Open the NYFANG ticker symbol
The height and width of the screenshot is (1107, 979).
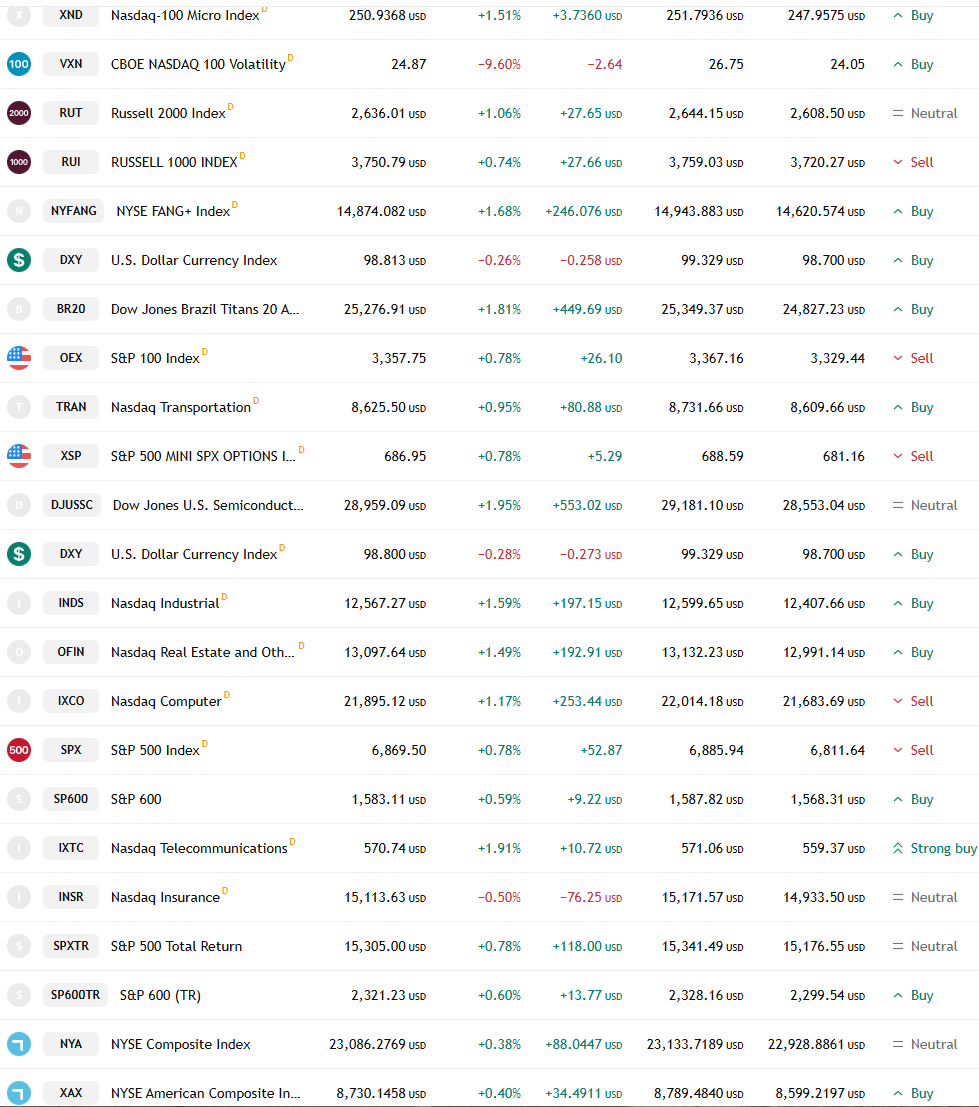(73, 210)
